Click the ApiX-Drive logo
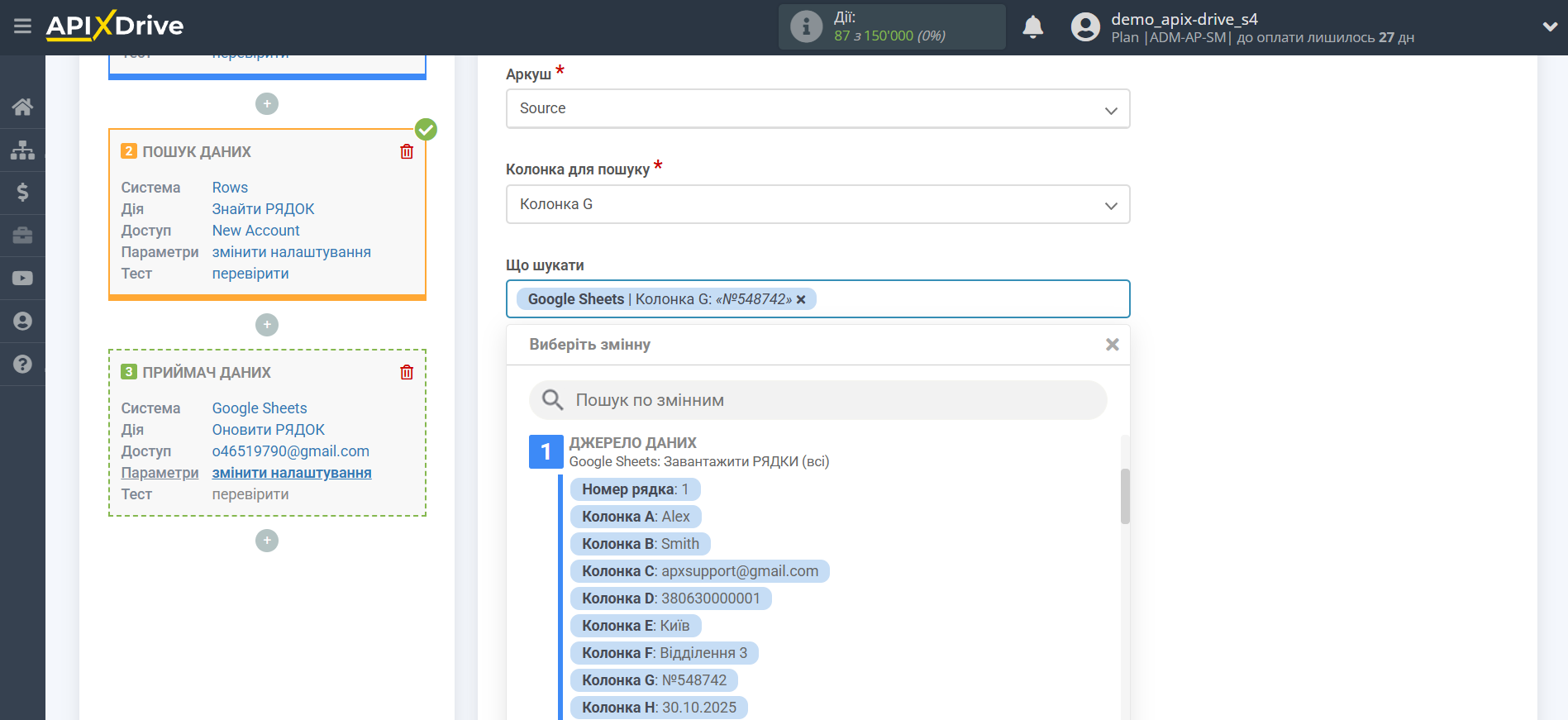This screenshot has width=1568, height=720. point(115,26)
